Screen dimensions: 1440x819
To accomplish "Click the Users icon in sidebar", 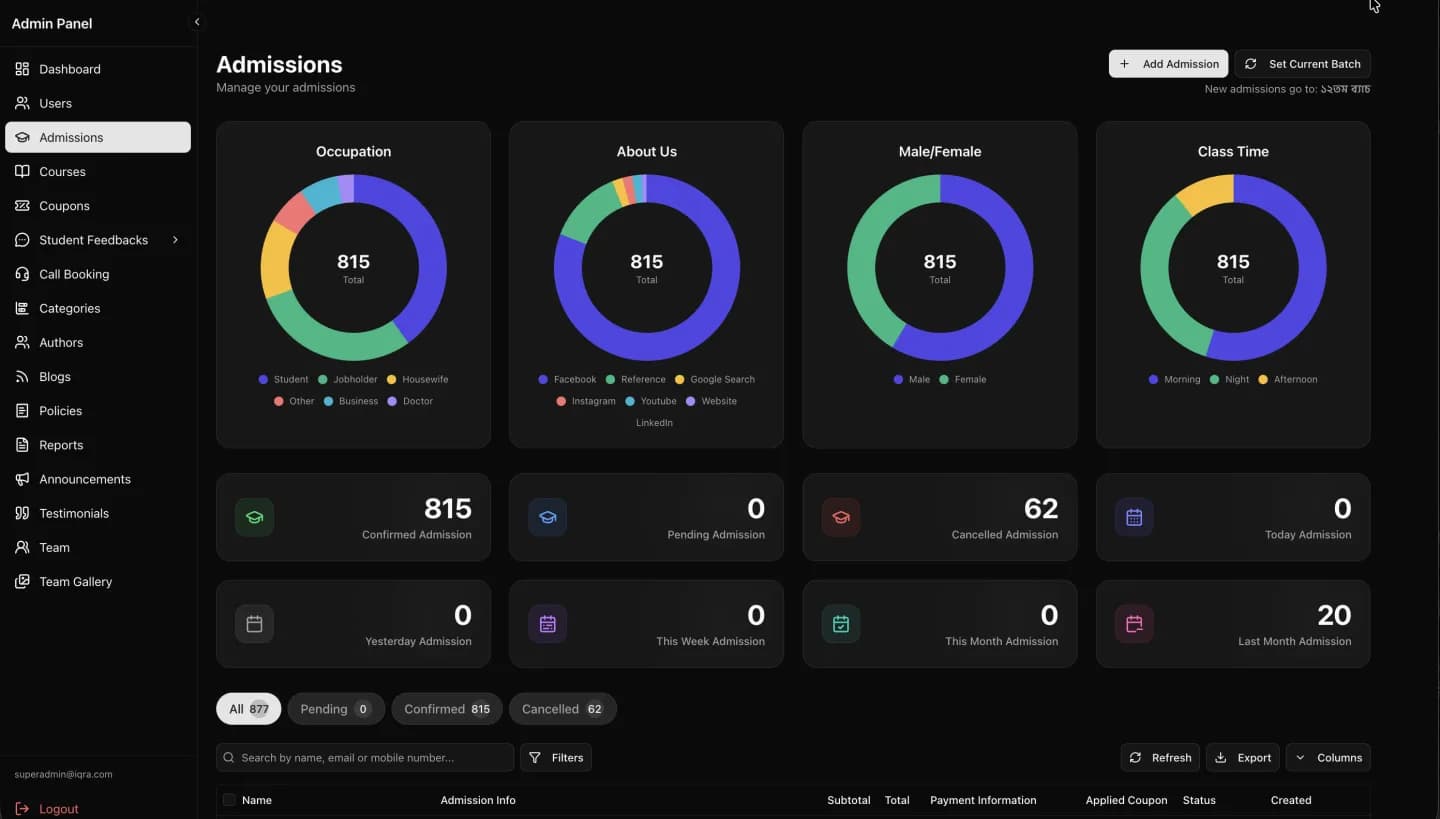I will click(22, 103).
